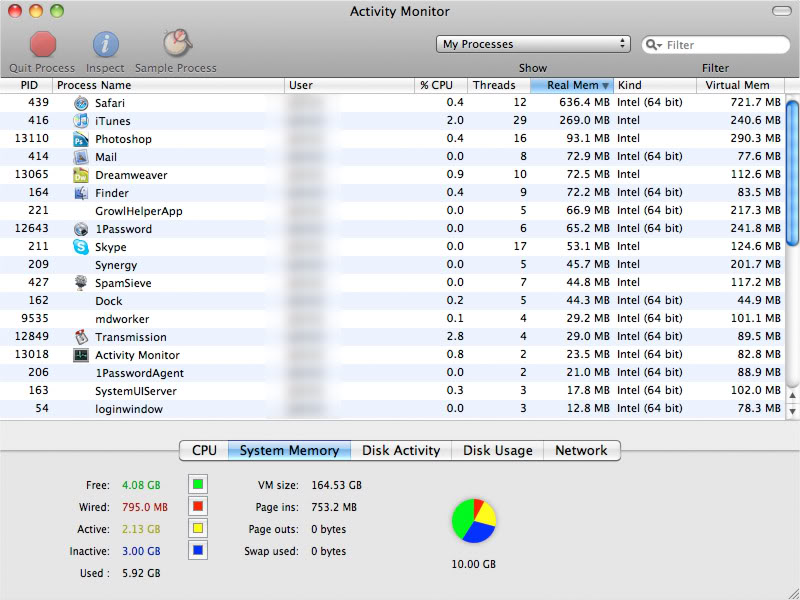Sort by Kind column header
This screenshot has height=600, width=800.
(x=655, y=85)
